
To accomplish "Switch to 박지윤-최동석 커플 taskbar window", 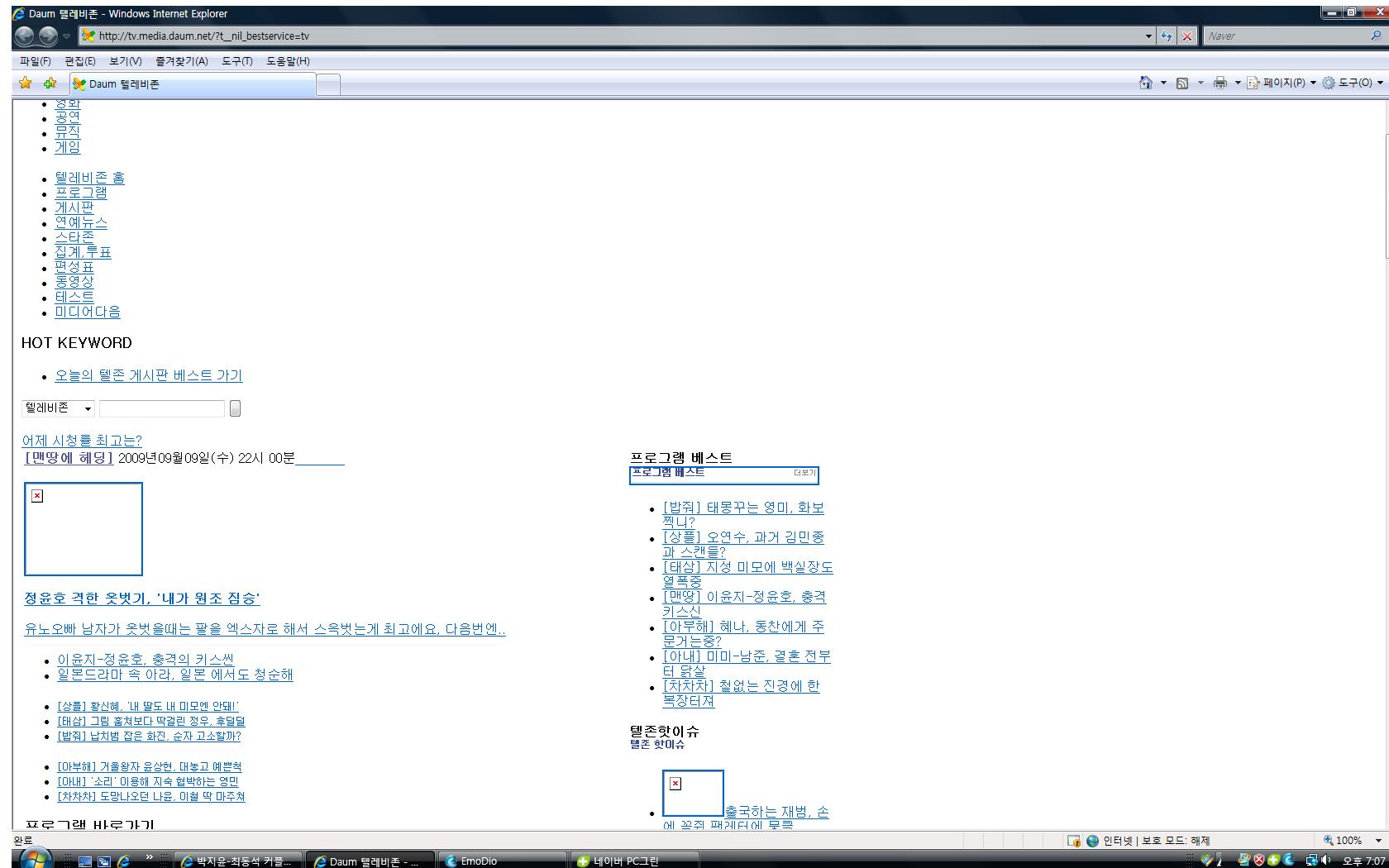I will click(238, 861).
